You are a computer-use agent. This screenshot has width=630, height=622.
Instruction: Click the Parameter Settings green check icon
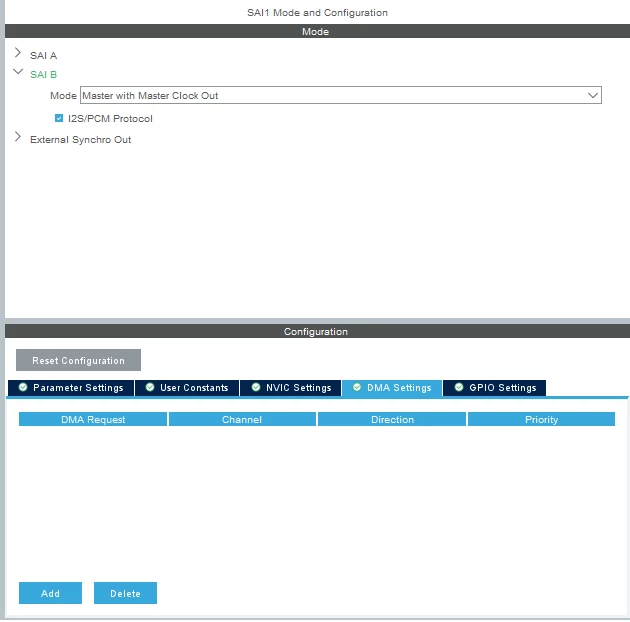[x=23, y=387]
